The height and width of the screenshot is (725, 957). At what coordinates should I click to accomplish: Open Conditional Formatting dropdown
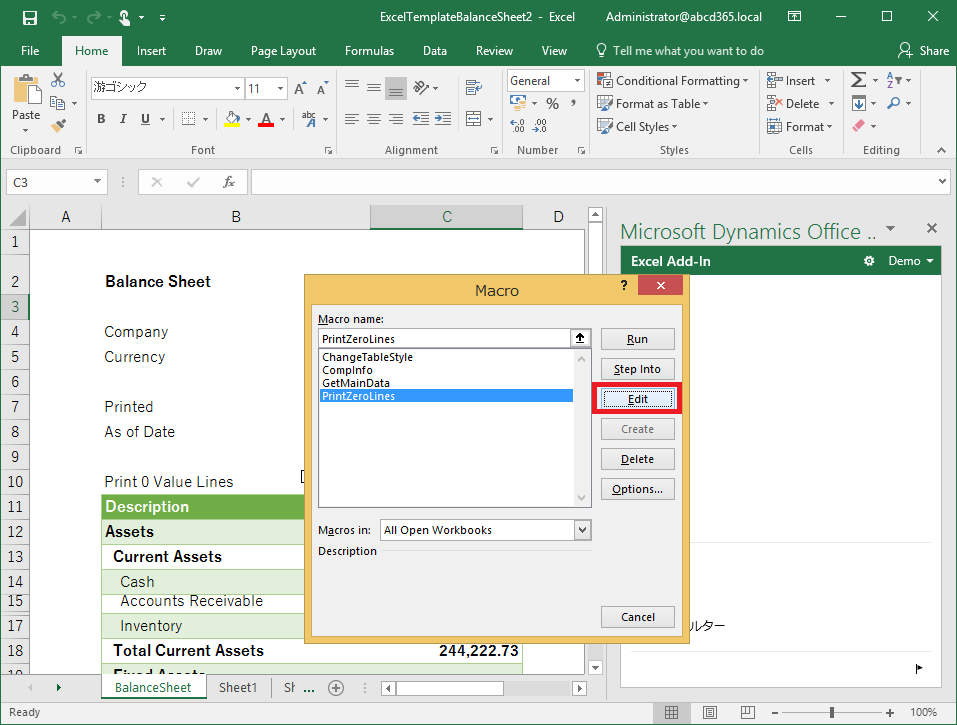tap(673, 81)
